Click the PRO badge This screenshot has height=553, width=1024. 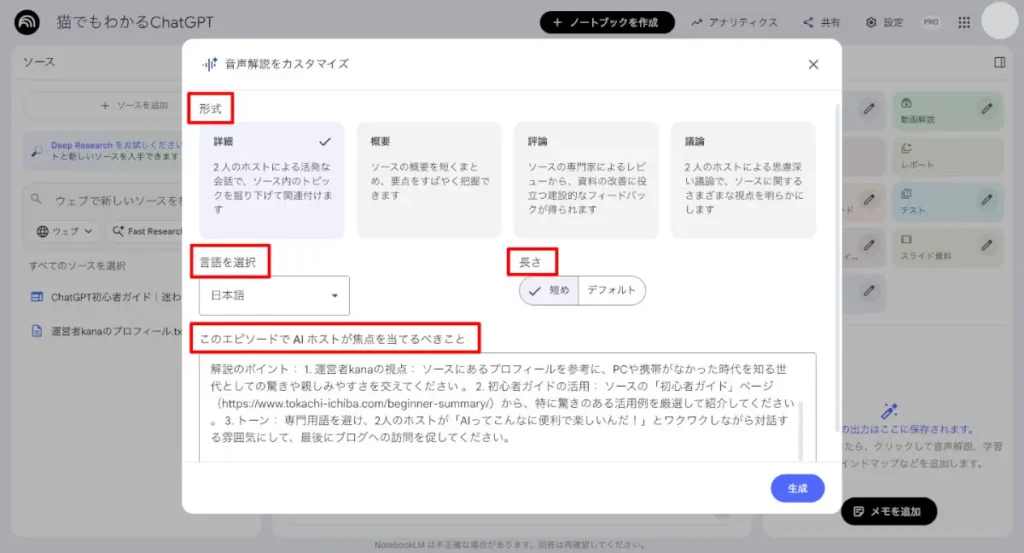(x=931, y=22)
